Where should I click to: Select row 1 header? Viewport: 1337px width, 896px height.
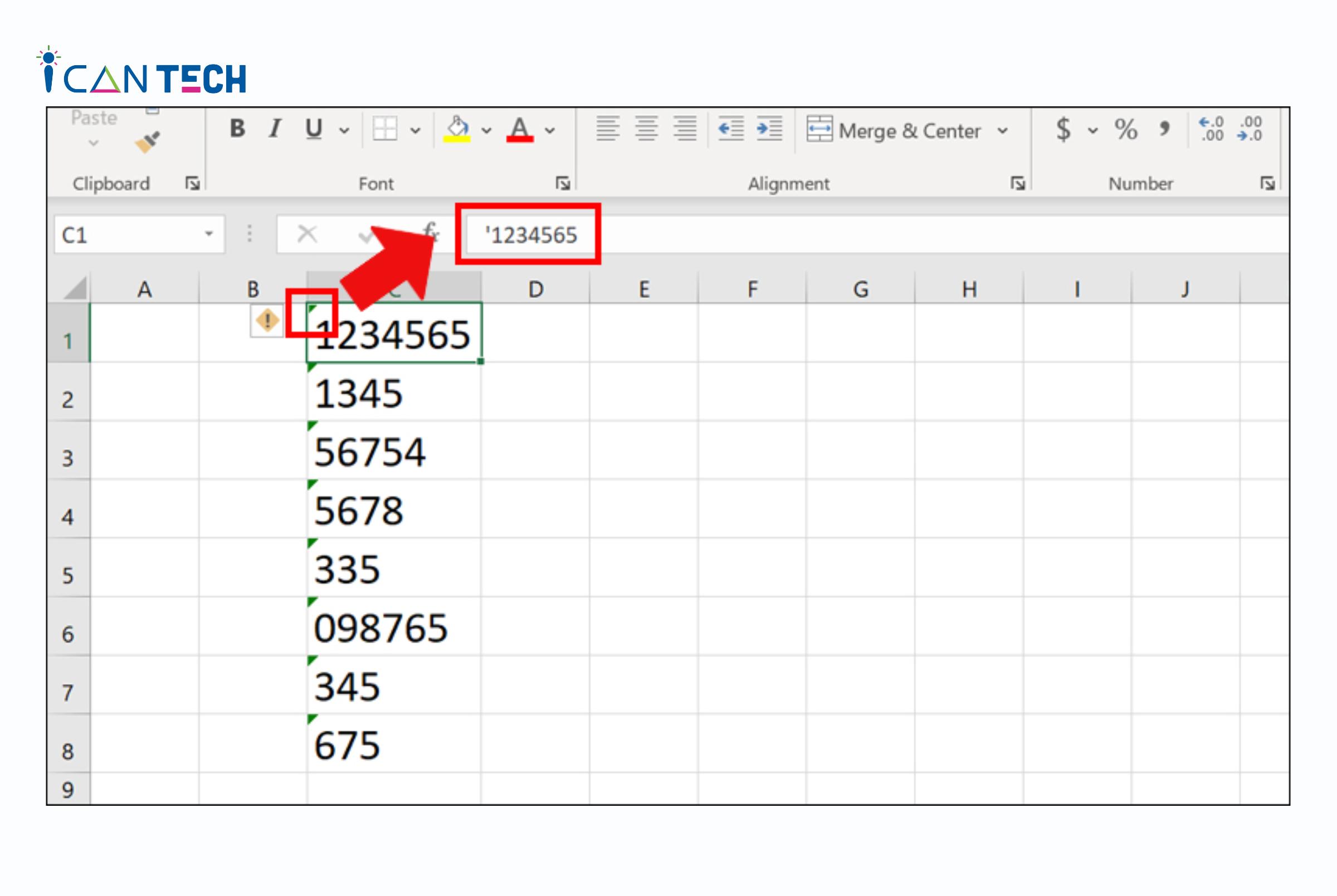tap(68, 332)
